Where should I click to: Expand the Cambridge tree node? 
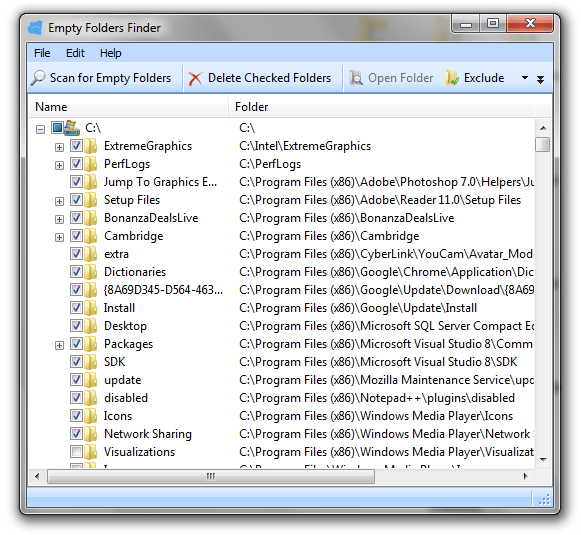click(59, 237)
